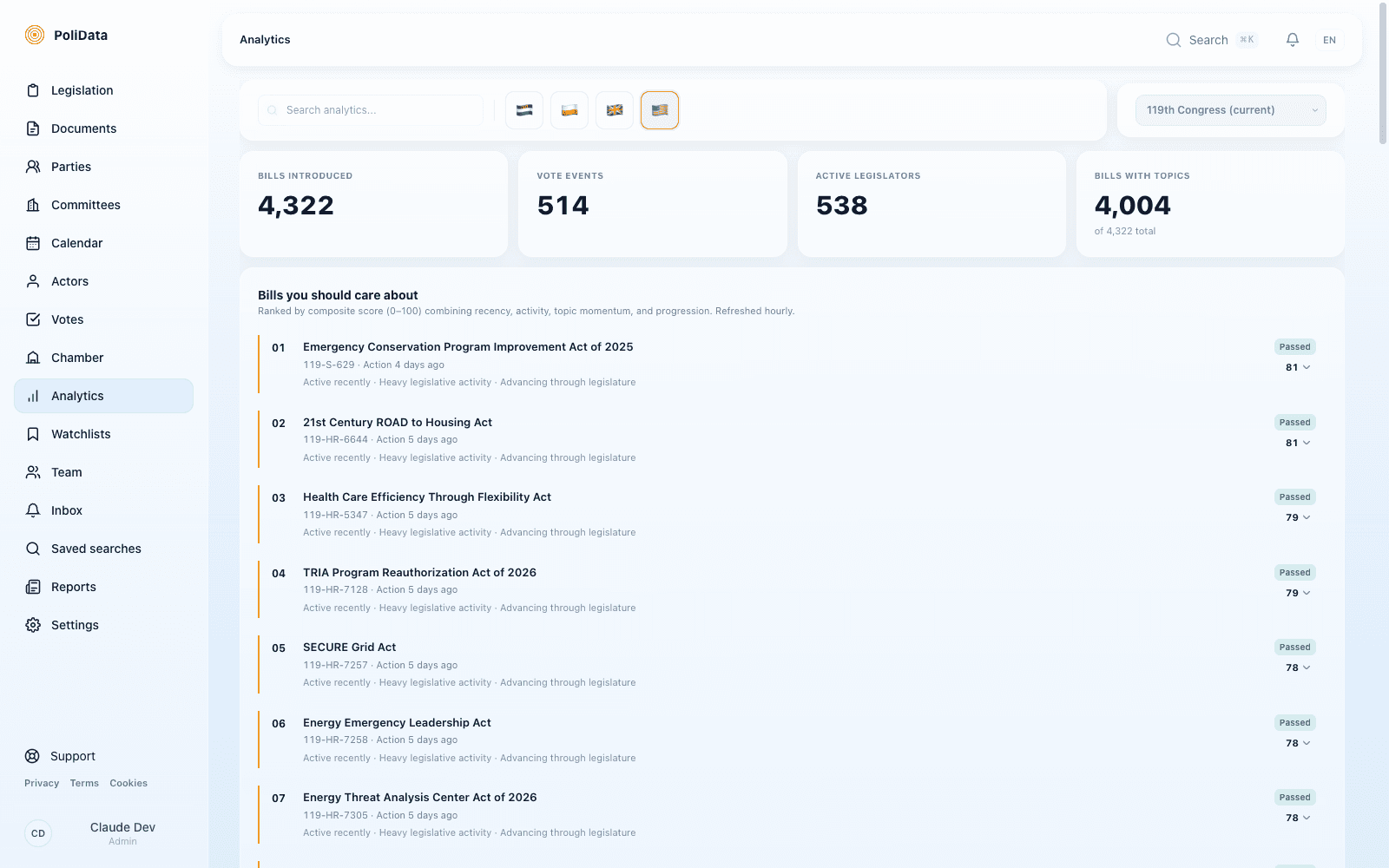The width and height of the screenshot is (1389, 868).
Task: Click the PoliData logo icon
Action: point(35,35)
